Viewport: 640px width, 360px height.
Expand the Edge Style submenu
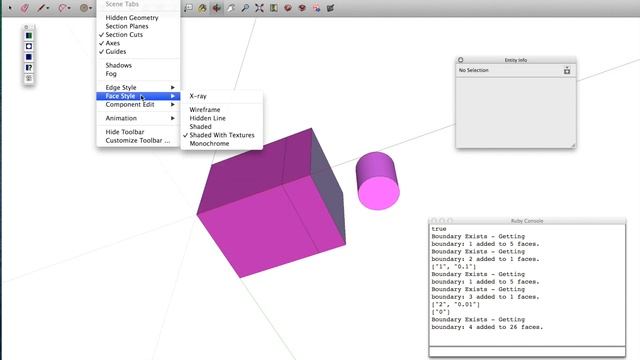point(138,87)
